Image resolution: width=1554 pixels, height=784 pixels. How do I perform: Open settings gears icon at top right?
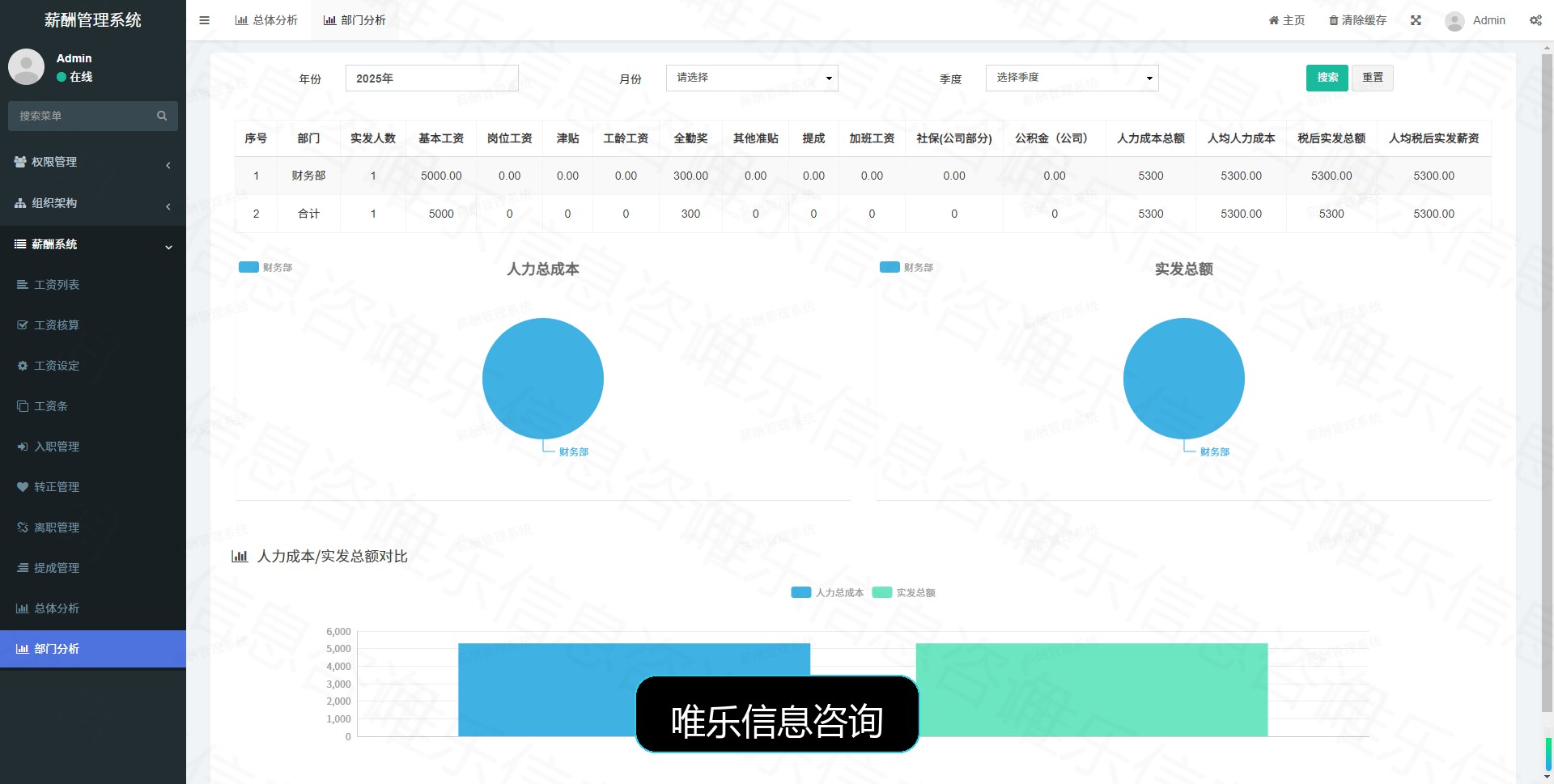click(x=1535, y=20)
